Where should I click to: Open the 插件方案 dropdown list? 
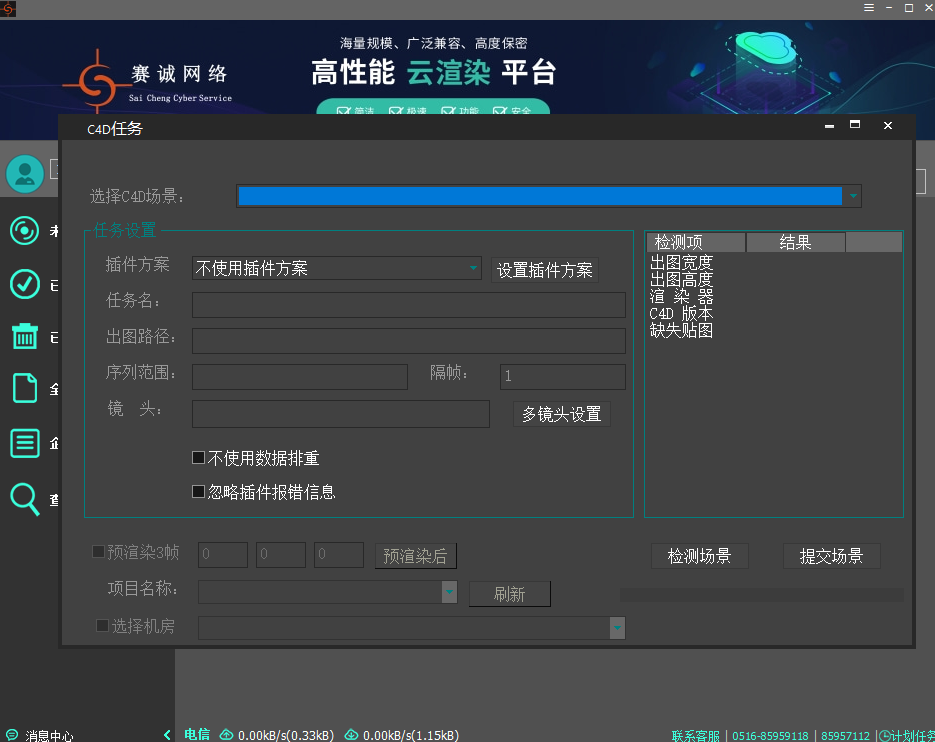(473, 269)
